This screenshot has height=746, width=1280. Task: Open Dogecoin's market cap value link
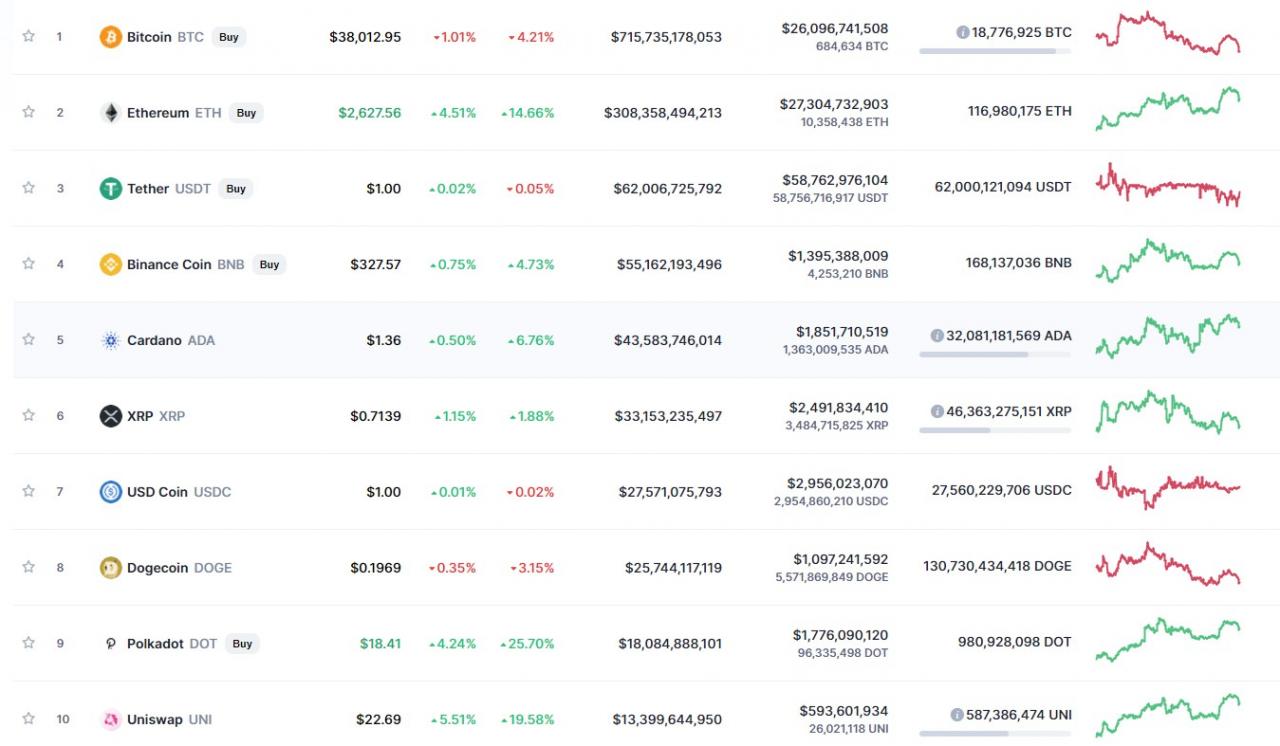click(667, 568)
